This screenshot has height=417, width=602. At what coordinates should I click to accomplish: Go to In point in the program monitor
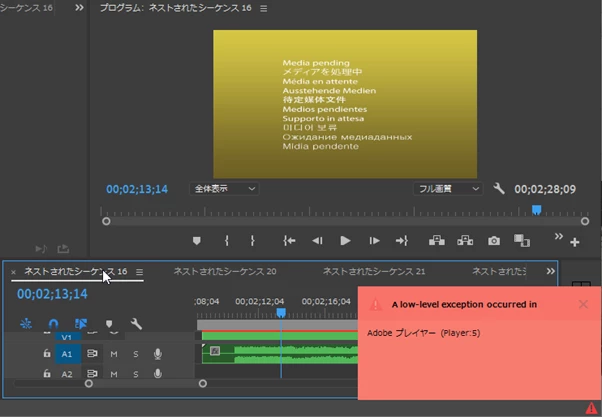[289, 241]
